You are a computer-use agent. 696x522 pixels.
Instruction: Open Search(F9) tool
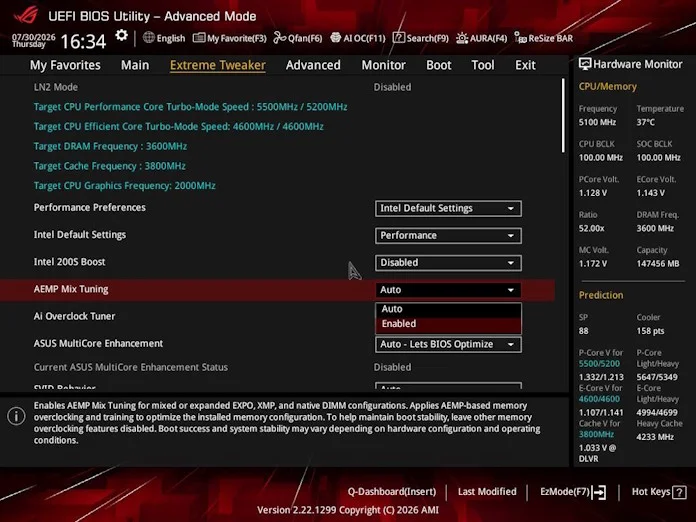[421, 38]
